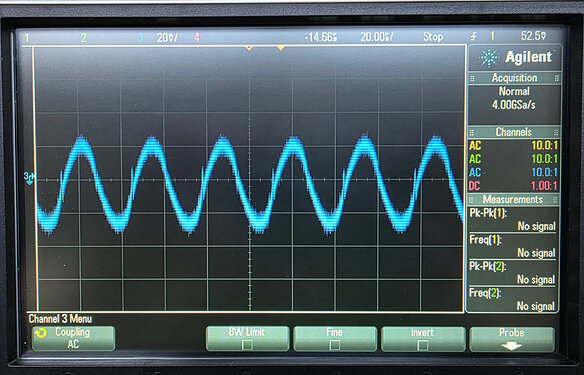
Task: Select the blue AC 10.0:1 channel row
Action: click(x=514, y=172)
